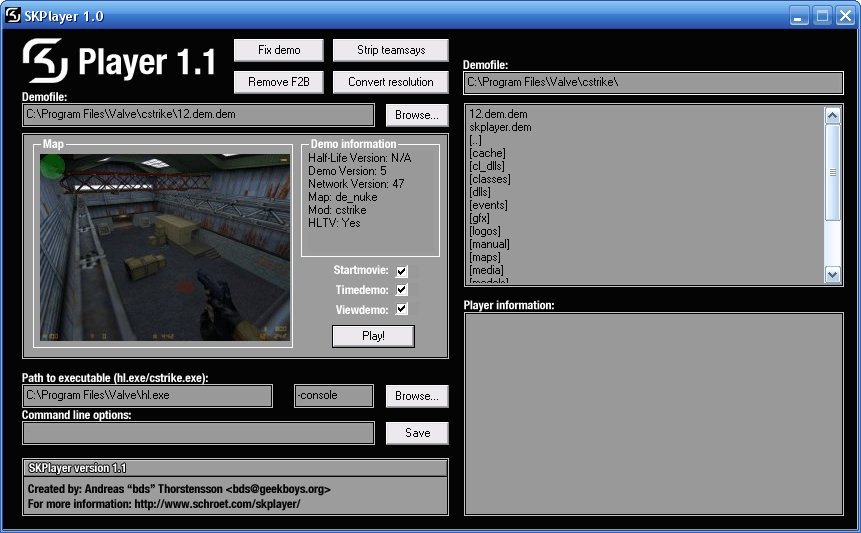Select the [events] folder entry

click(488, 205)
